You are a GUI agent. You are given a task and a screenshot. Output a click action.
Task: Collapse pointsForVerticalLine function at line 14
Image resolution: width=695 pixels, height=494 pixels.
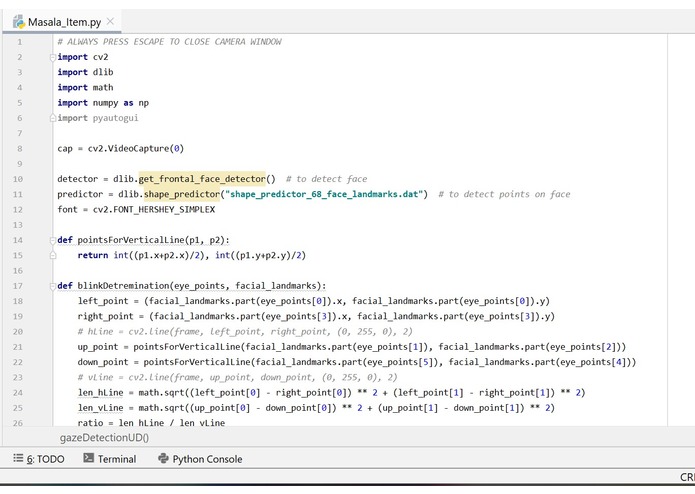[53, 240]
